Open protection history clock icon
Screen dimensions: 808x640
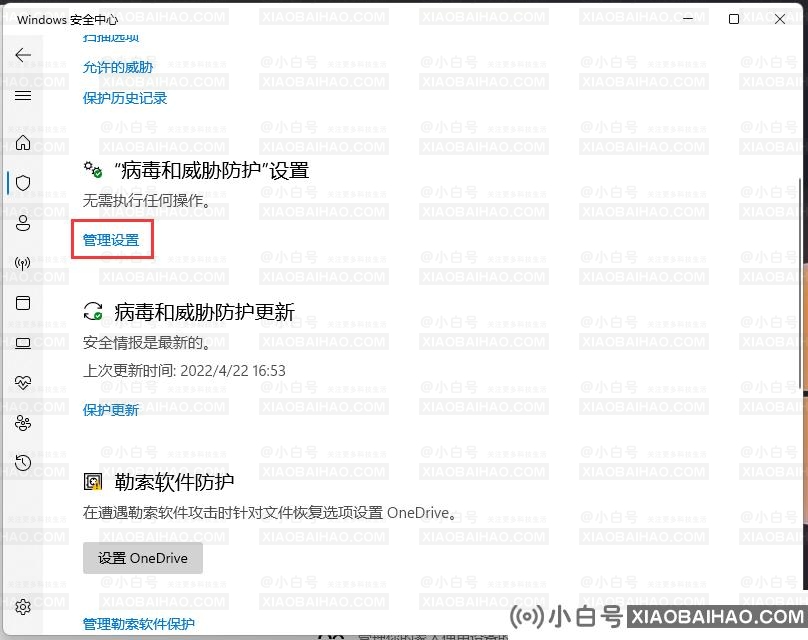pos(23,463)
